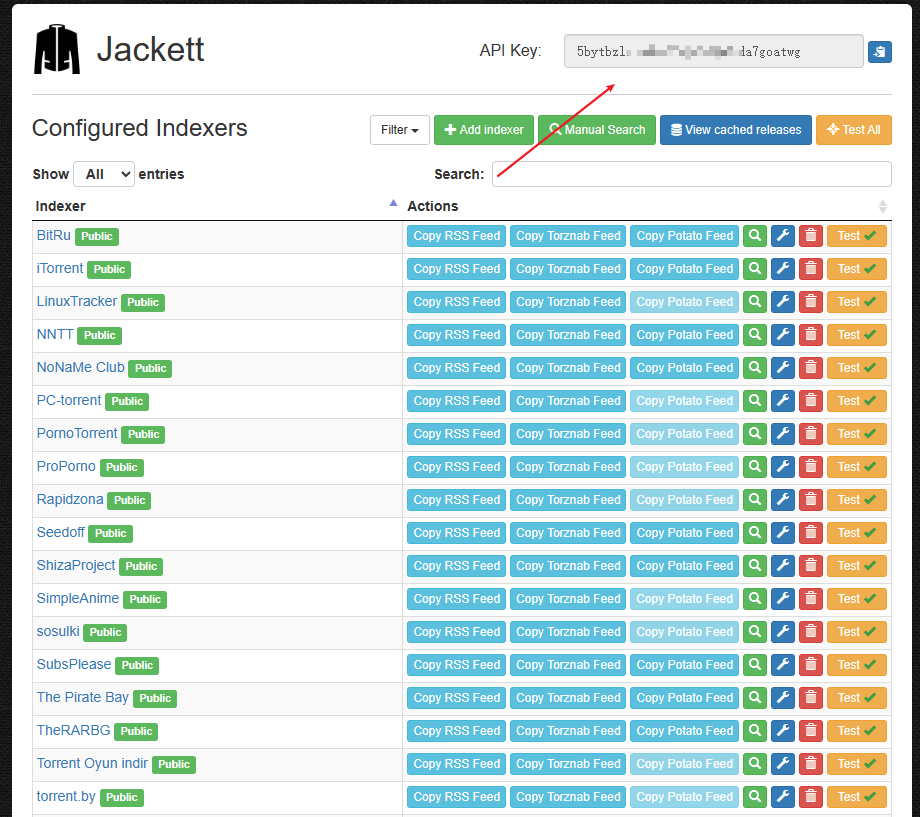Copy Torznab Feed for iTorrent

(568, 269)
